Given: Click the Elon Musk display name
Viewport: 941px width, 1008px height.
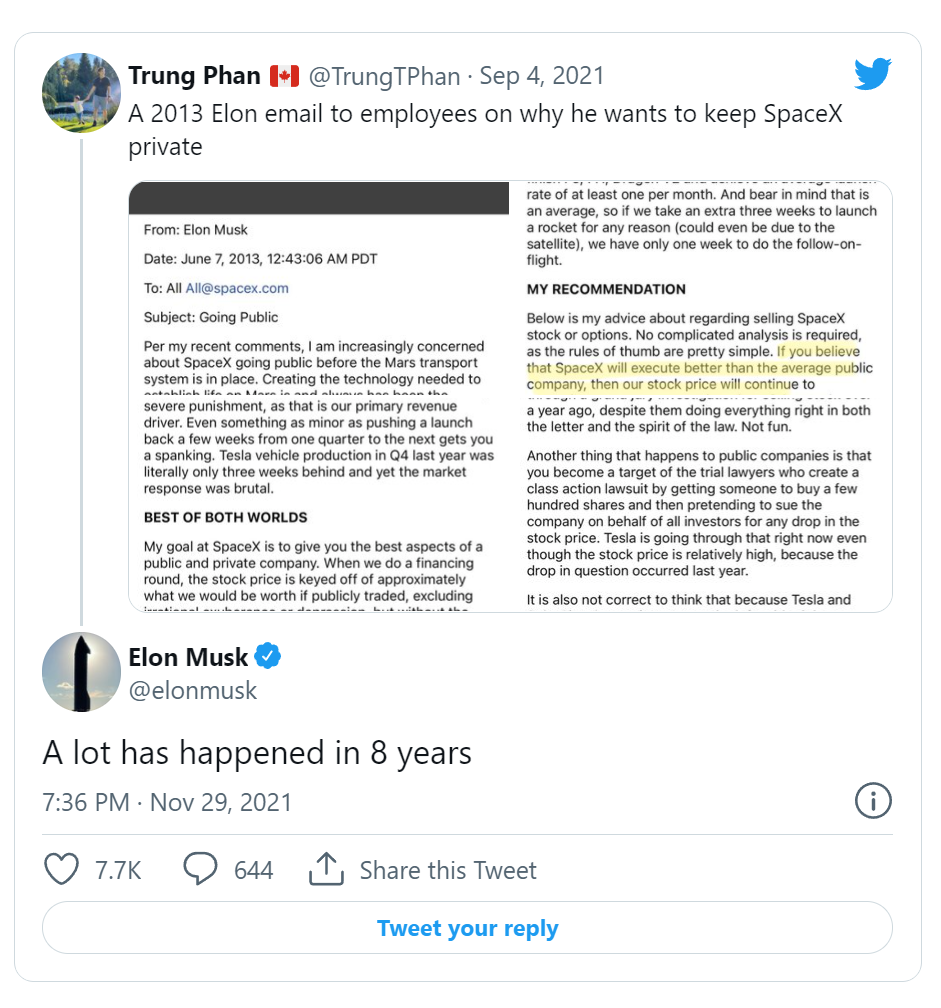Looking at the screenshot, I should point(188,657).
